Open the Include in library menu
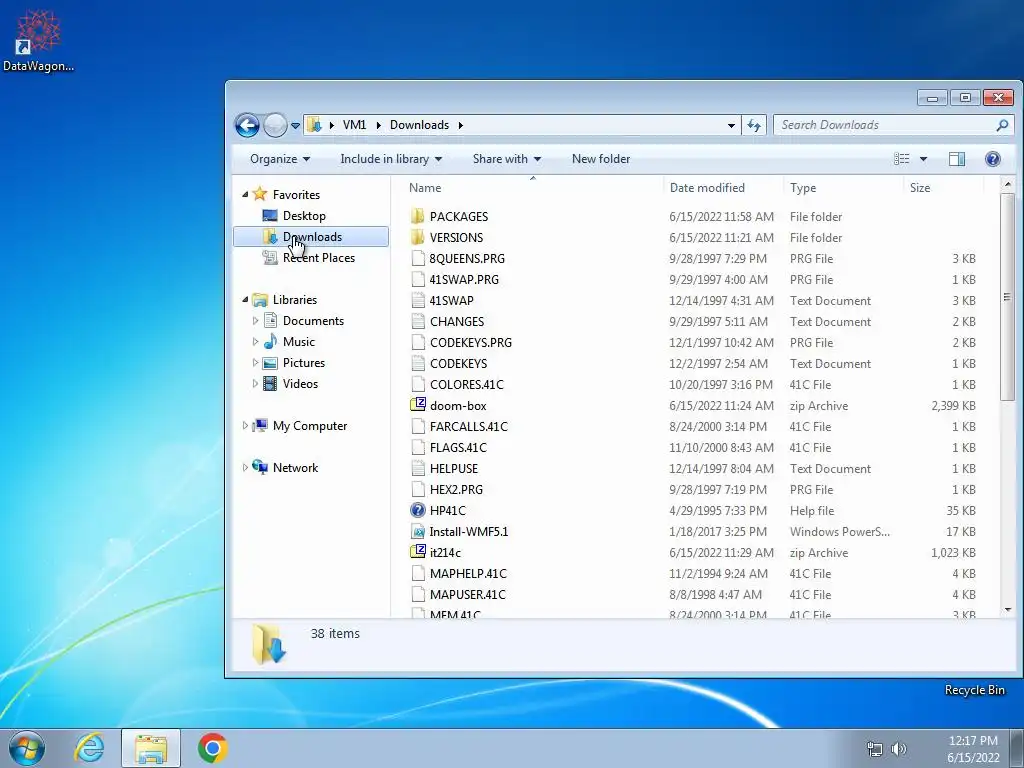 coord(391,159)
